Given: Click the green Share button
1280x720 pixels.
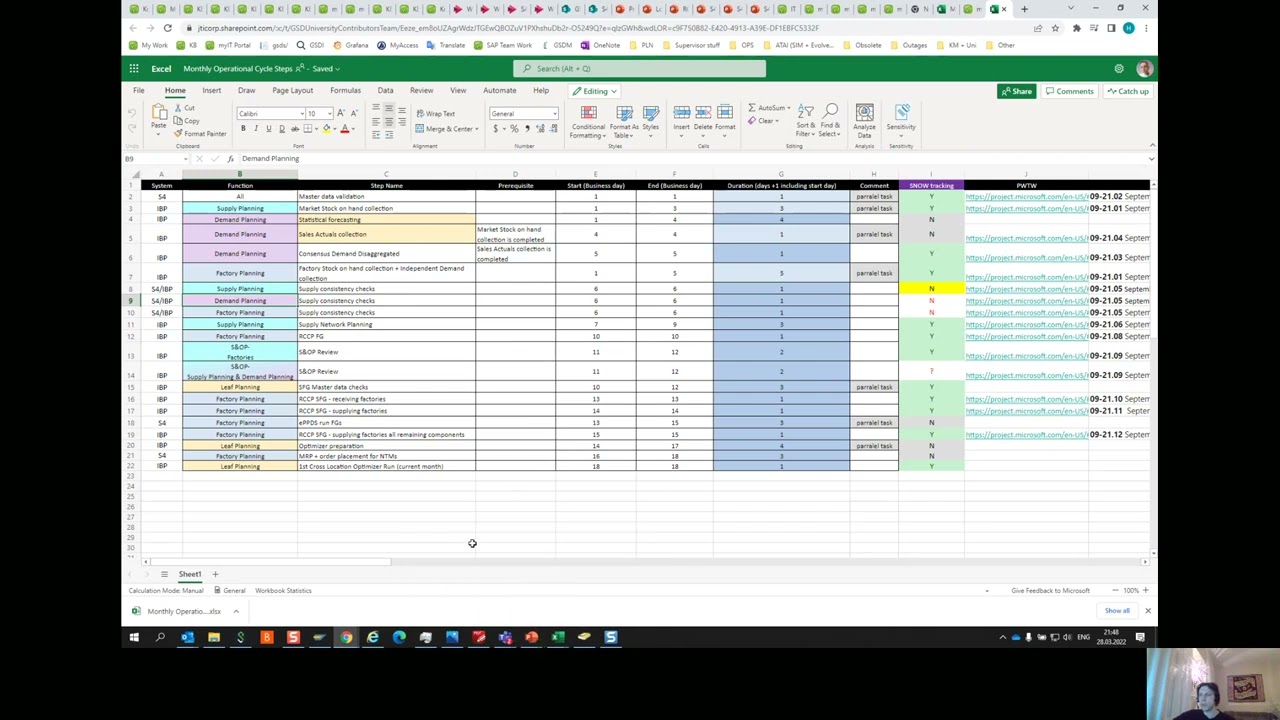Looking at the screenshot, I should [1017, 91].
